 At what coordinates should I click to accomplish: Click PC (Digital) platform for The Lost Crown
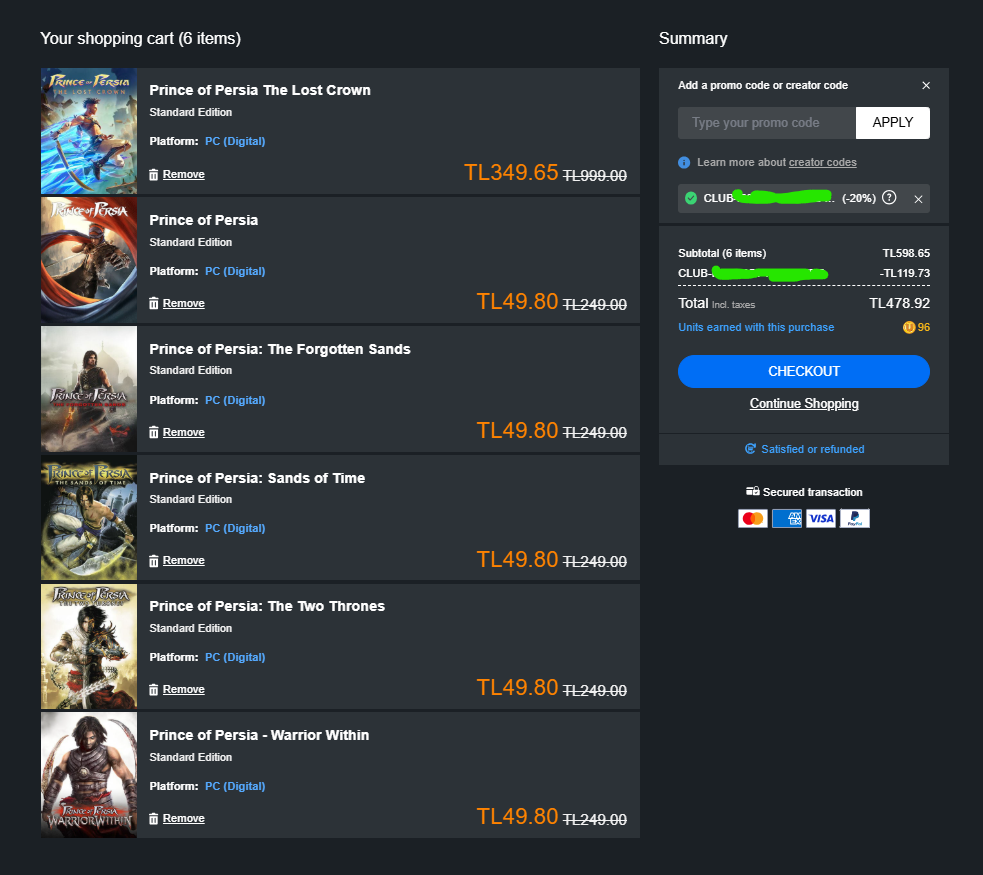click(235, 141)
